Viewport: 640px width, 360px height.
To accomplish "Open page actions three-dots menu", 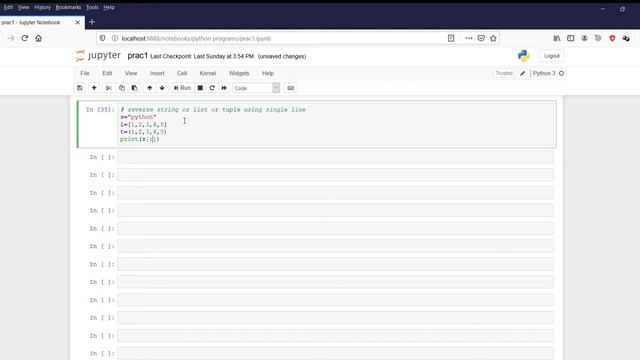I will [x=469, y=38].
